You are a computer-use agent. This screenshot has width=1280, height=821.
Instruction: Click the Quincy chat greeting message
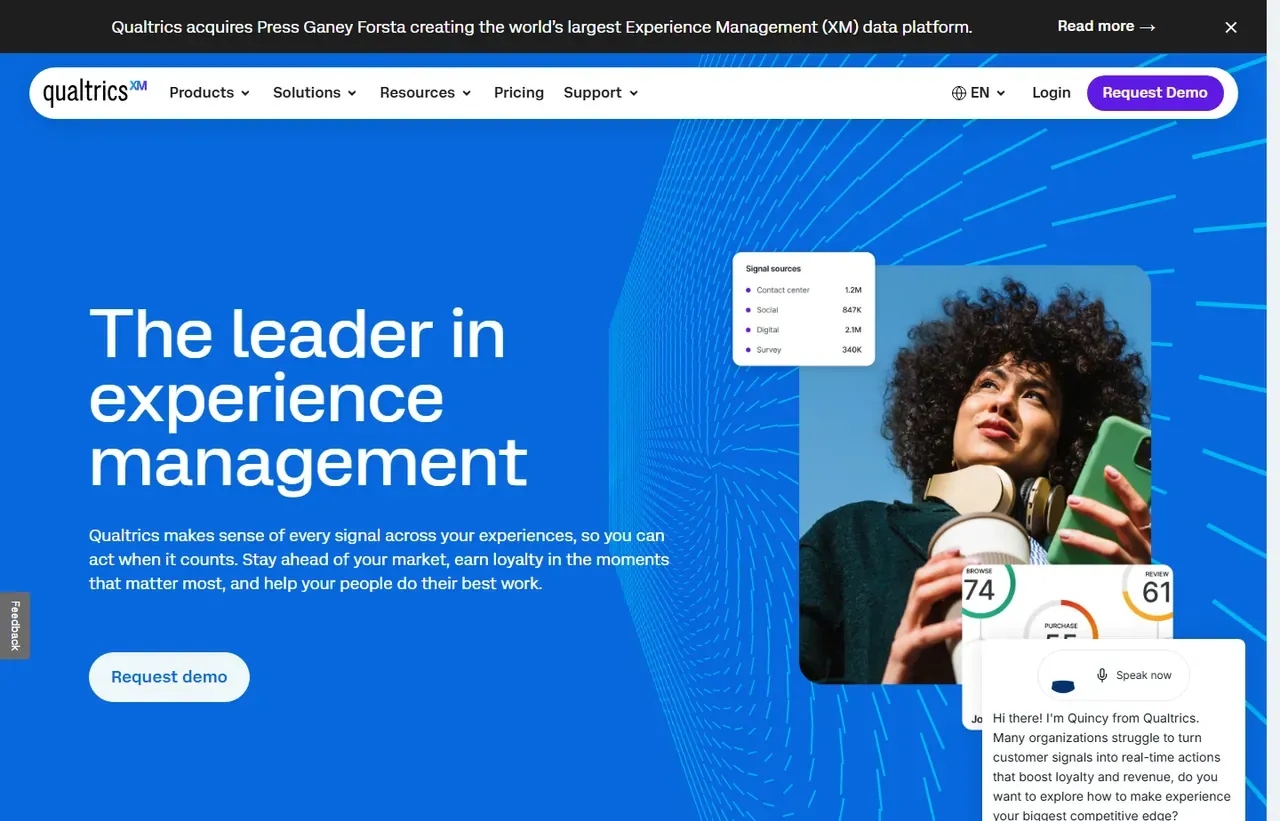pos(1112,767)
